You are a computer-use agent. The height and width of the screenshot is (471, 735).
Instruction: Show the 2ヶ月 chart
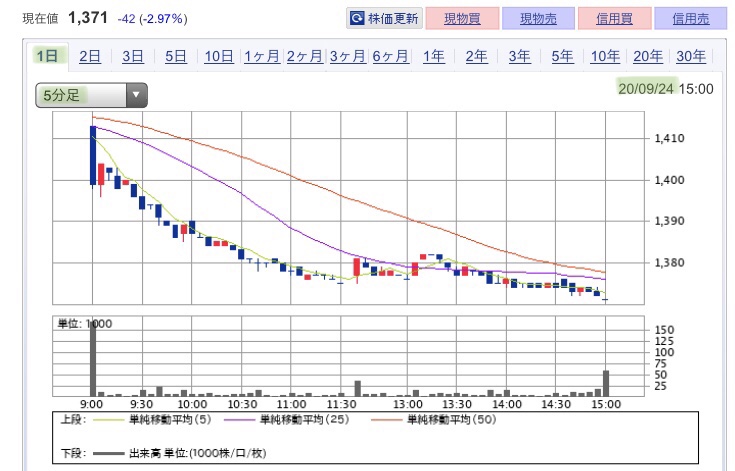click(305, 56)
